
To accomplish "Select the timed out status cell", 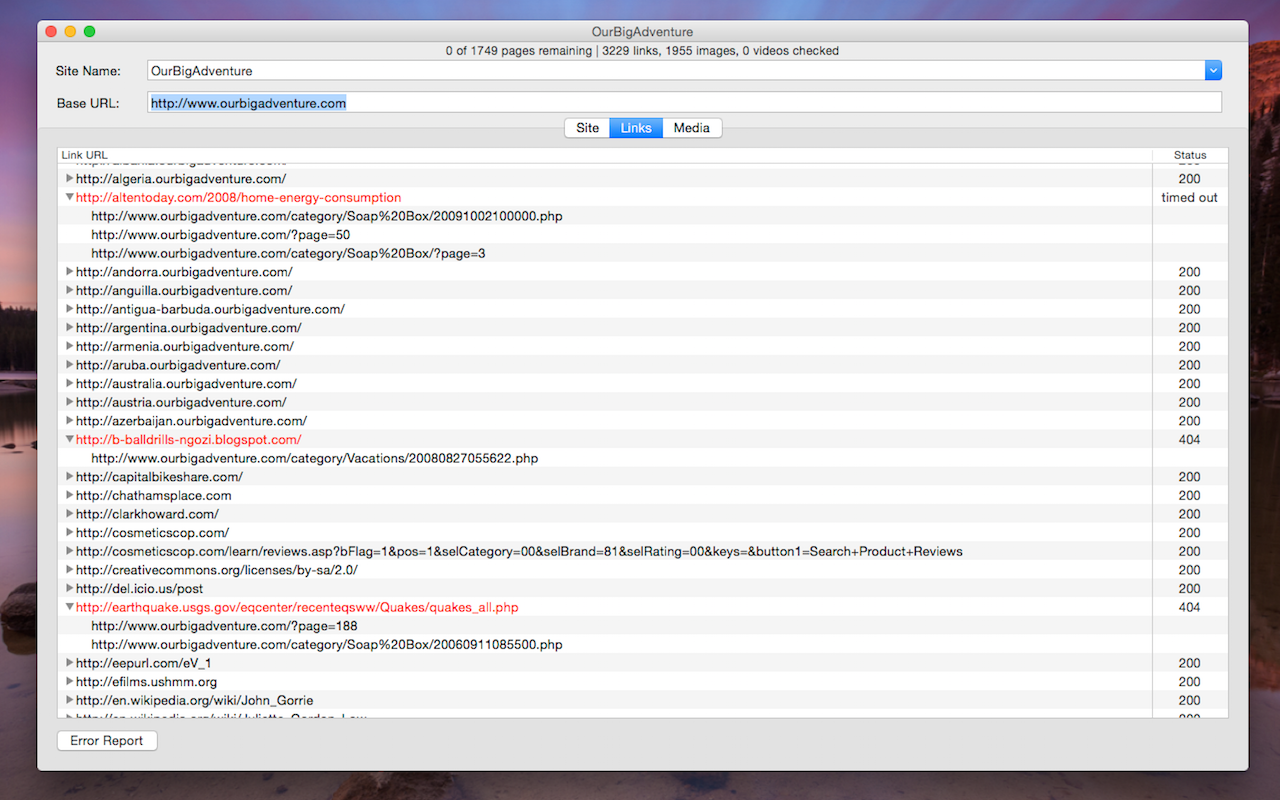I will pyautogui.click(x=1190, y=197).
